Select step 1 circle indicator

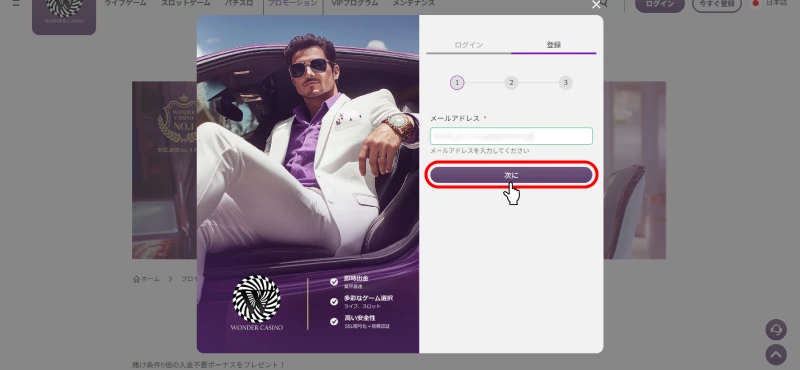tap(457, 83)
